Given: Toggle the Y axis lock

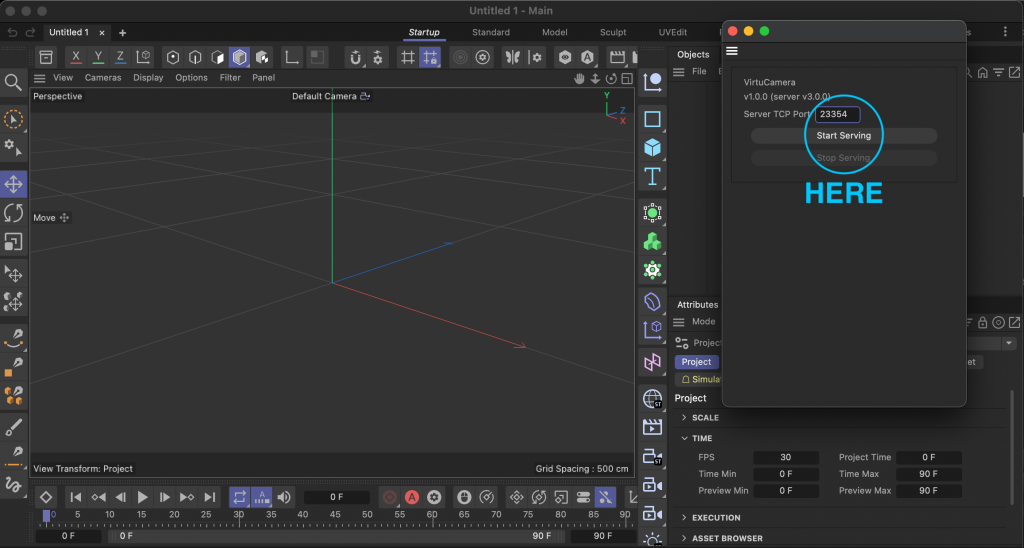Looking at the screenshot, I should [98, 57].
